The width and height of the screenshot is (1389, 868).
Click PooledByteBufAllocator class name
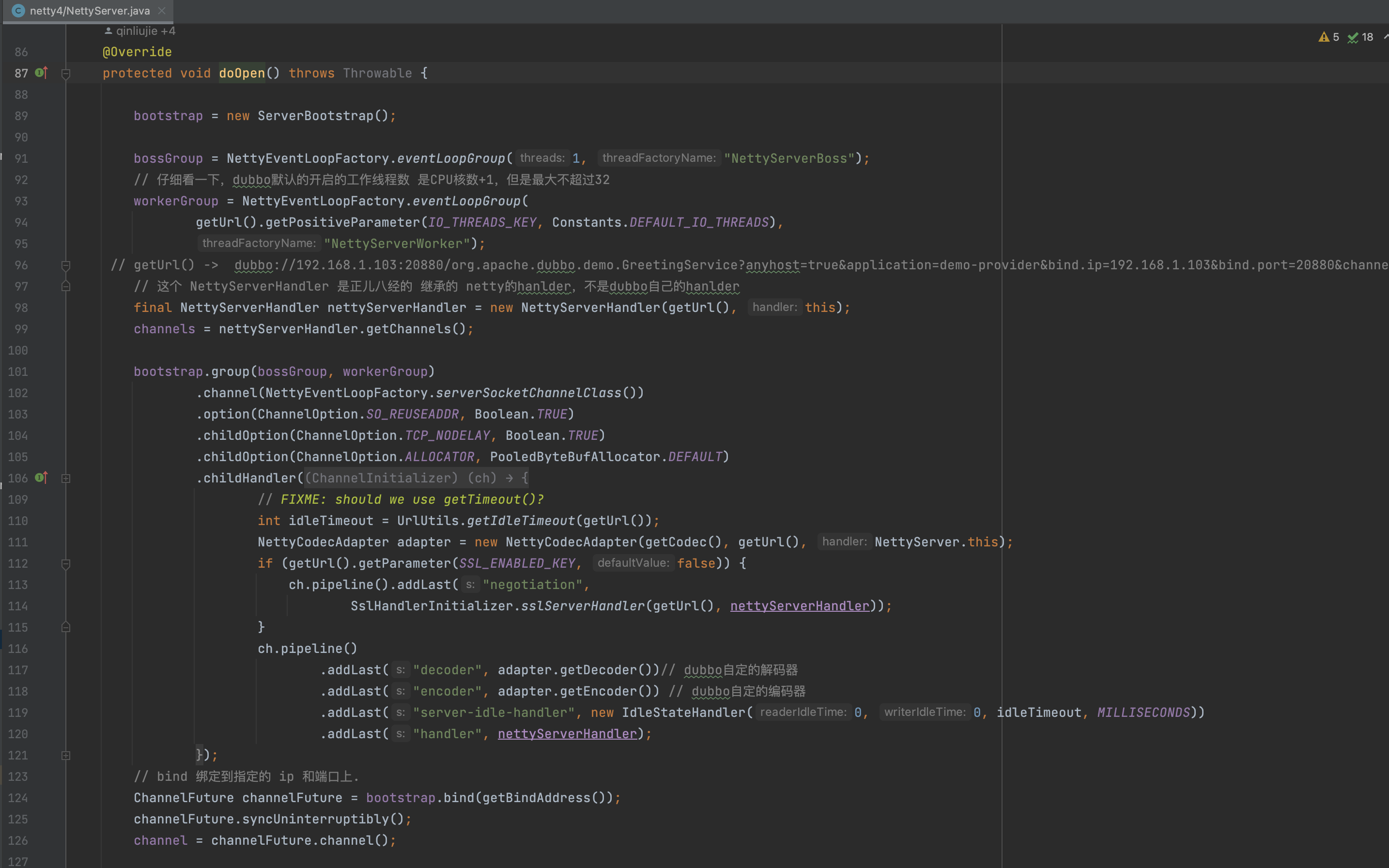pyautogui.click(x=575, y=456)
